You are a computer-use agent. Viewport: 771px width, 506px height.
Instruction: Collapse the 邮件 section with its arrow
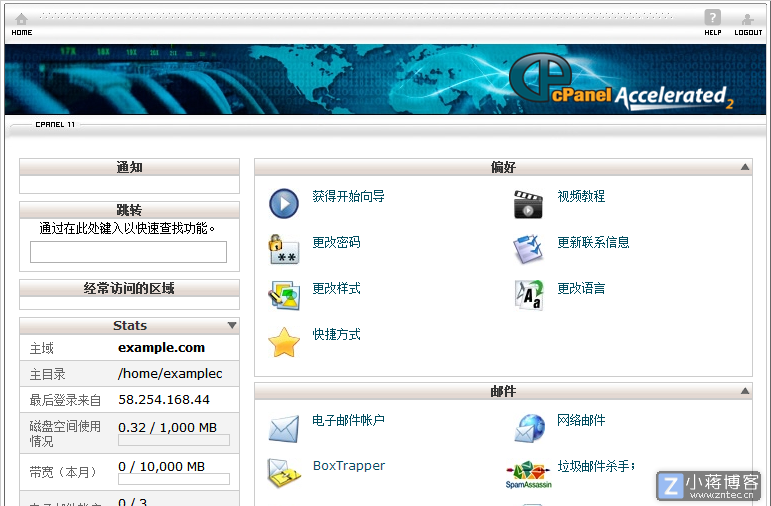(x=745, y=391)
